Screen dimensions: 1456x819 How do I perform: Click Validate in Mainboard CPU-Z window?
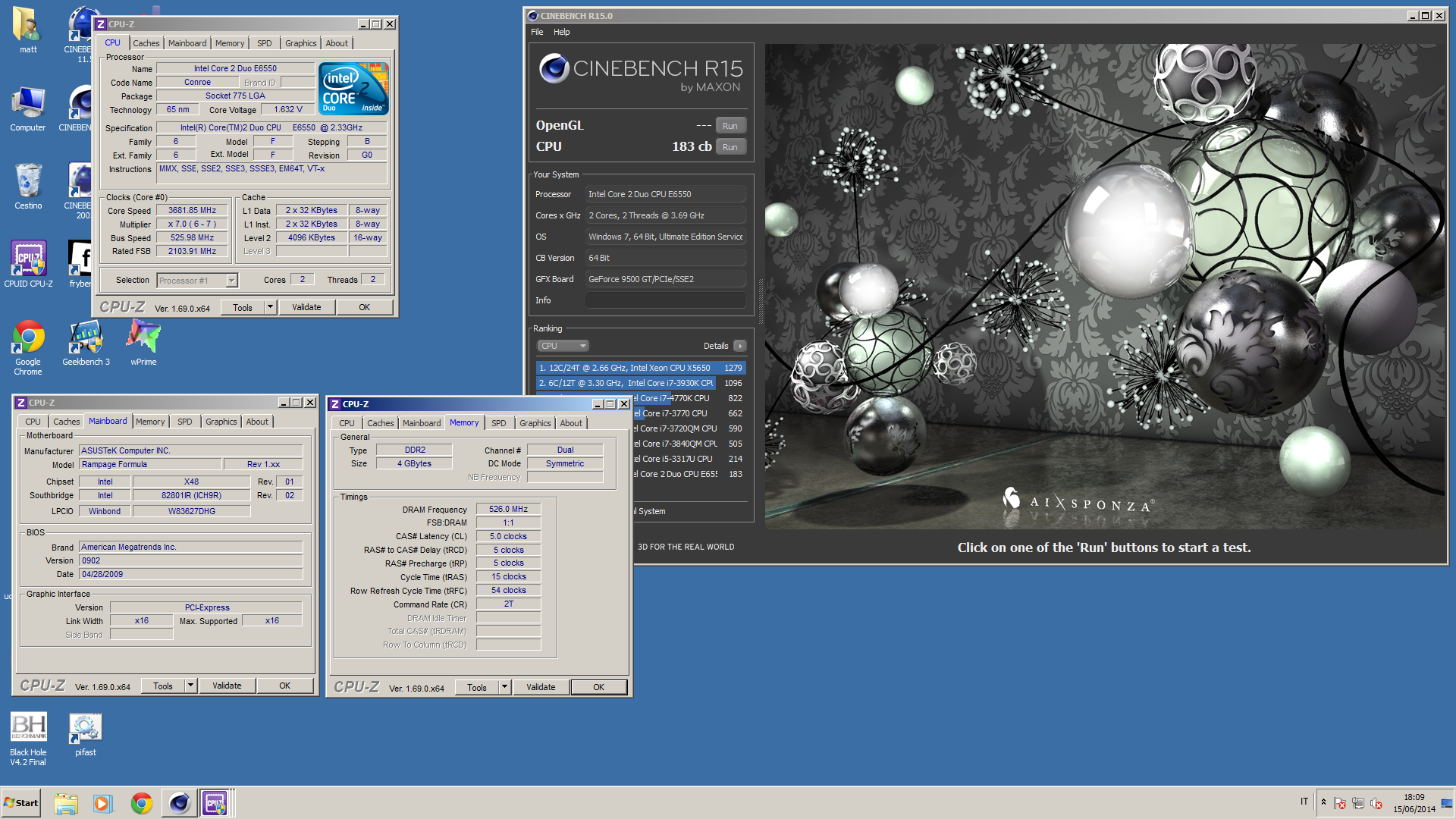click(227, 686)
